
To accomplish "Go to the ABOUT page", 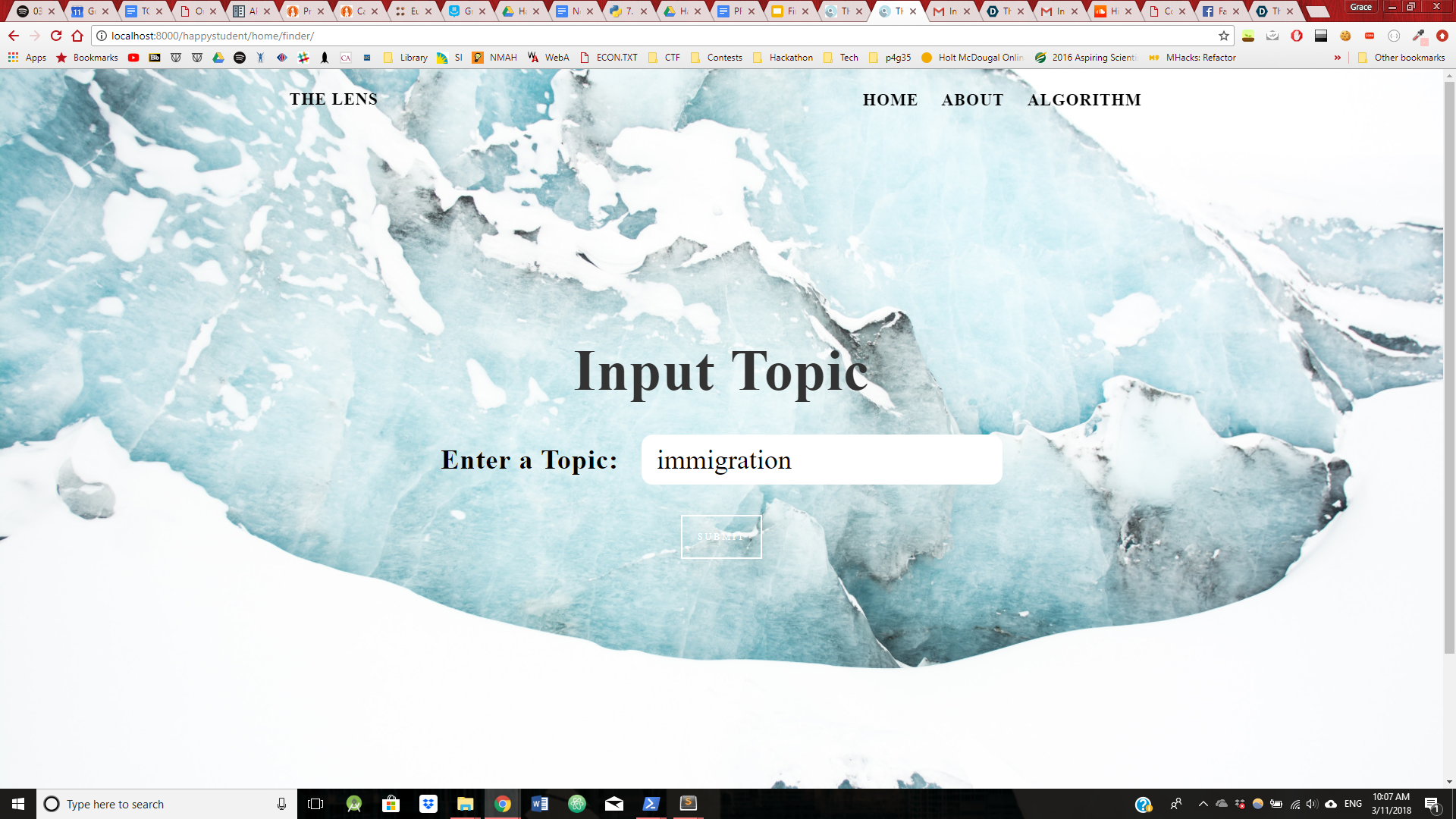I will pyautogui.click(x=972, y=100).
